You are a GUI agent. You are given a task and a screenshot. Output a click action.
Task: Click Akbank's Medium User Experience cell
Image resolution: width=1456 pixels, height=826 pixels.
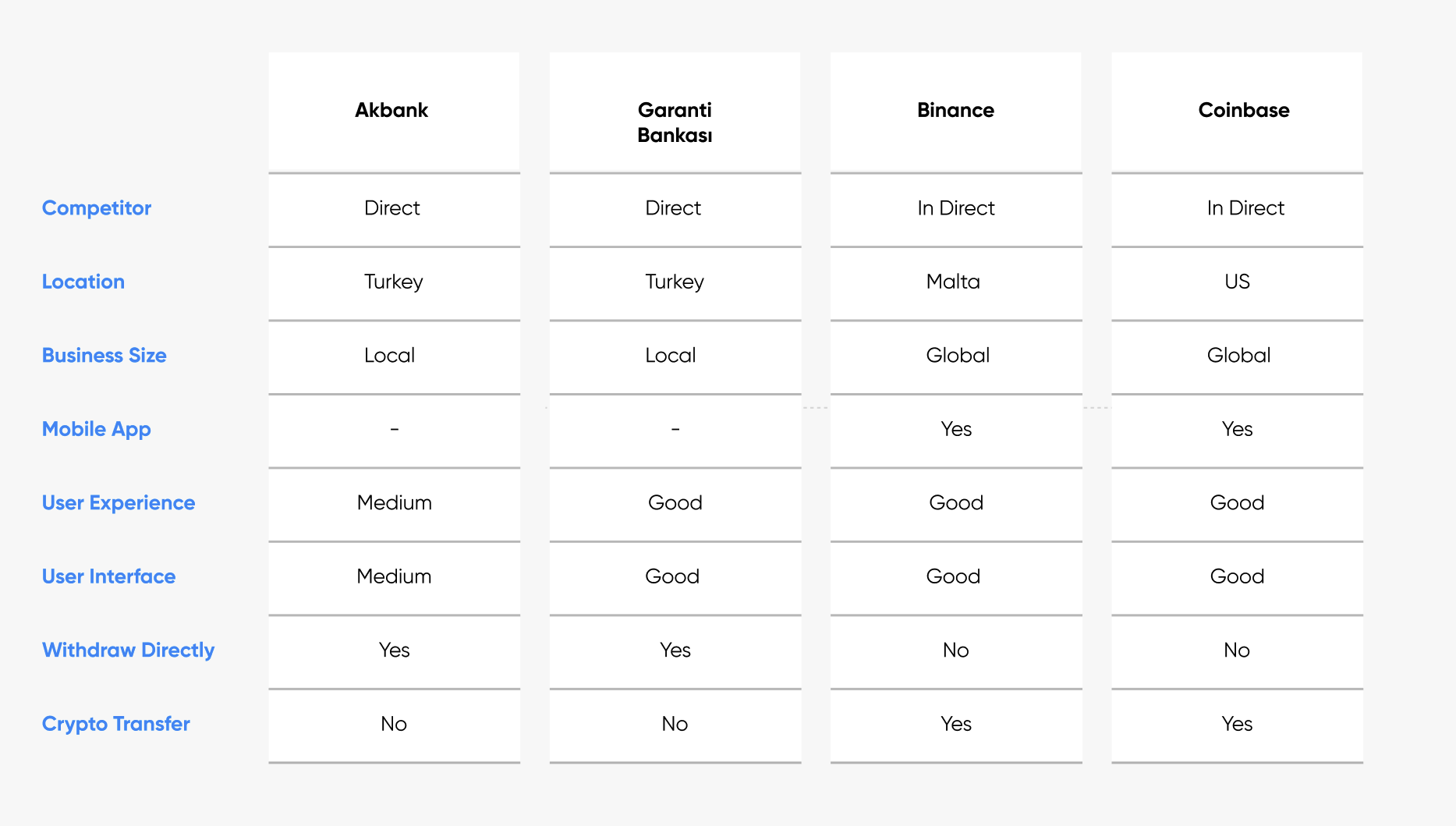coord(395,503)
